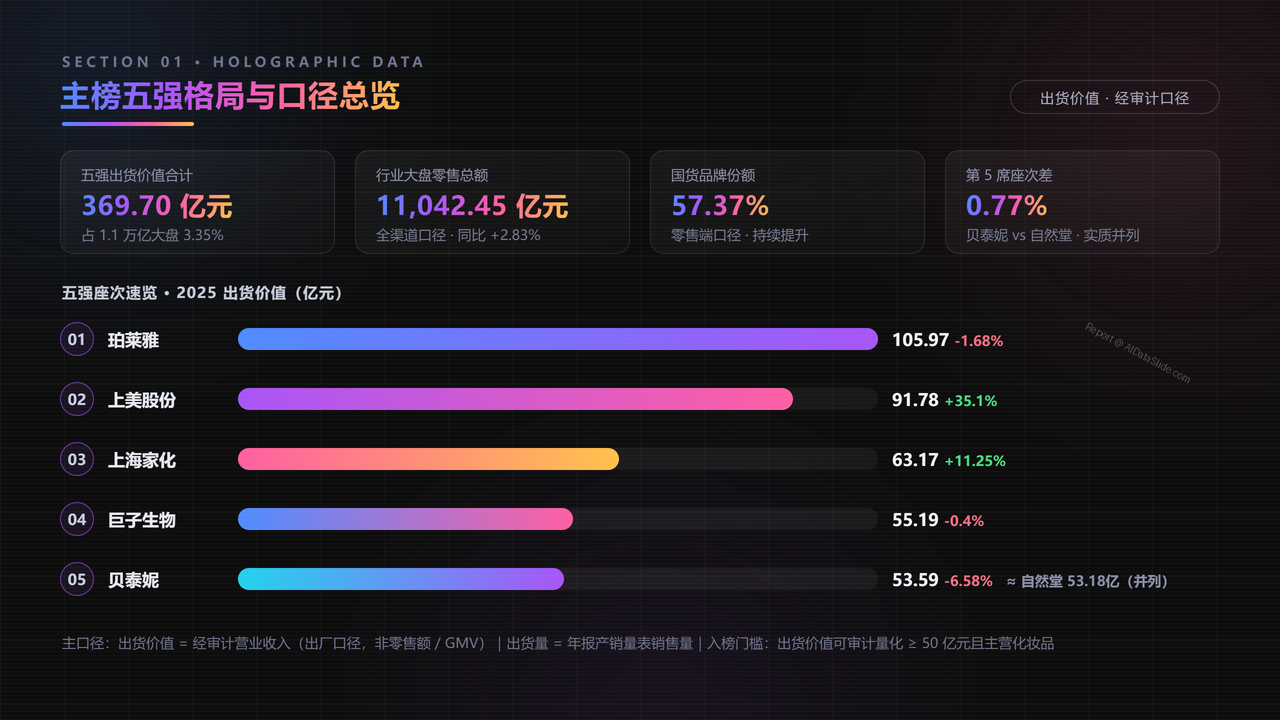This screenshot has height=720, width=1280.
Task: Click the note "贝泰妮 vs 自然堂 · 实质并列"
Action: pyautogui.click(x=1053, y=236)
